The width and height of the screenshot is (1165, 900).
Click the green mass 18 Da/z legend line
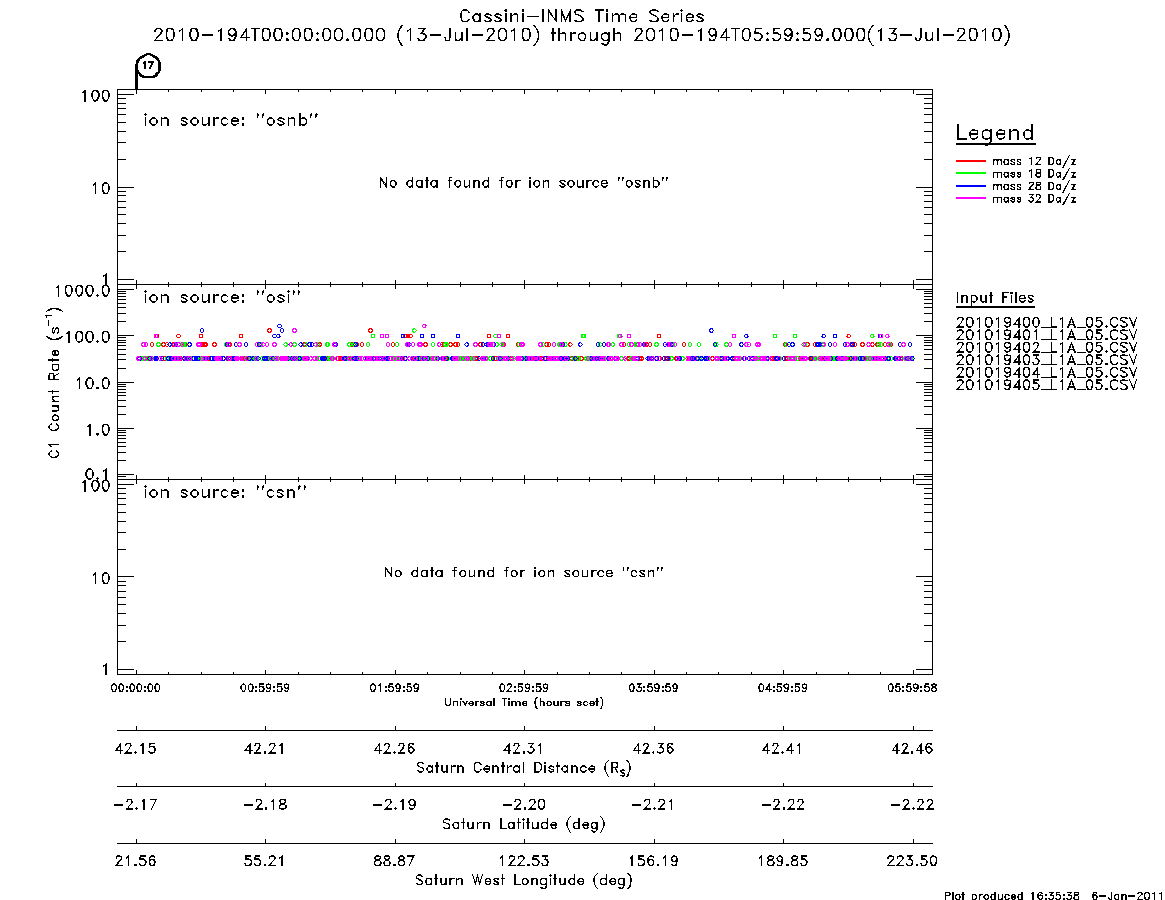pos(970,173)
